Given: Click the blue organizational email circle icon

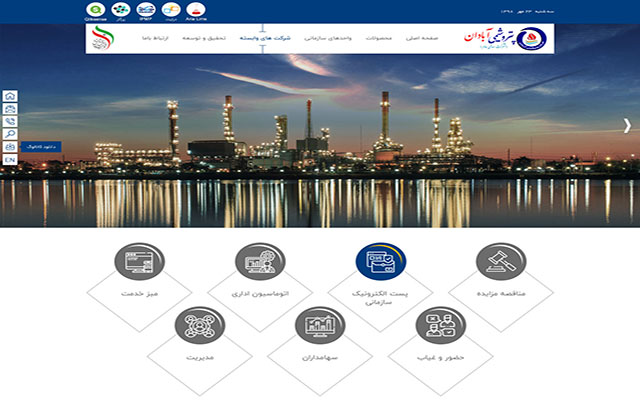Looking at the screenshot, I should pos(380,261).
